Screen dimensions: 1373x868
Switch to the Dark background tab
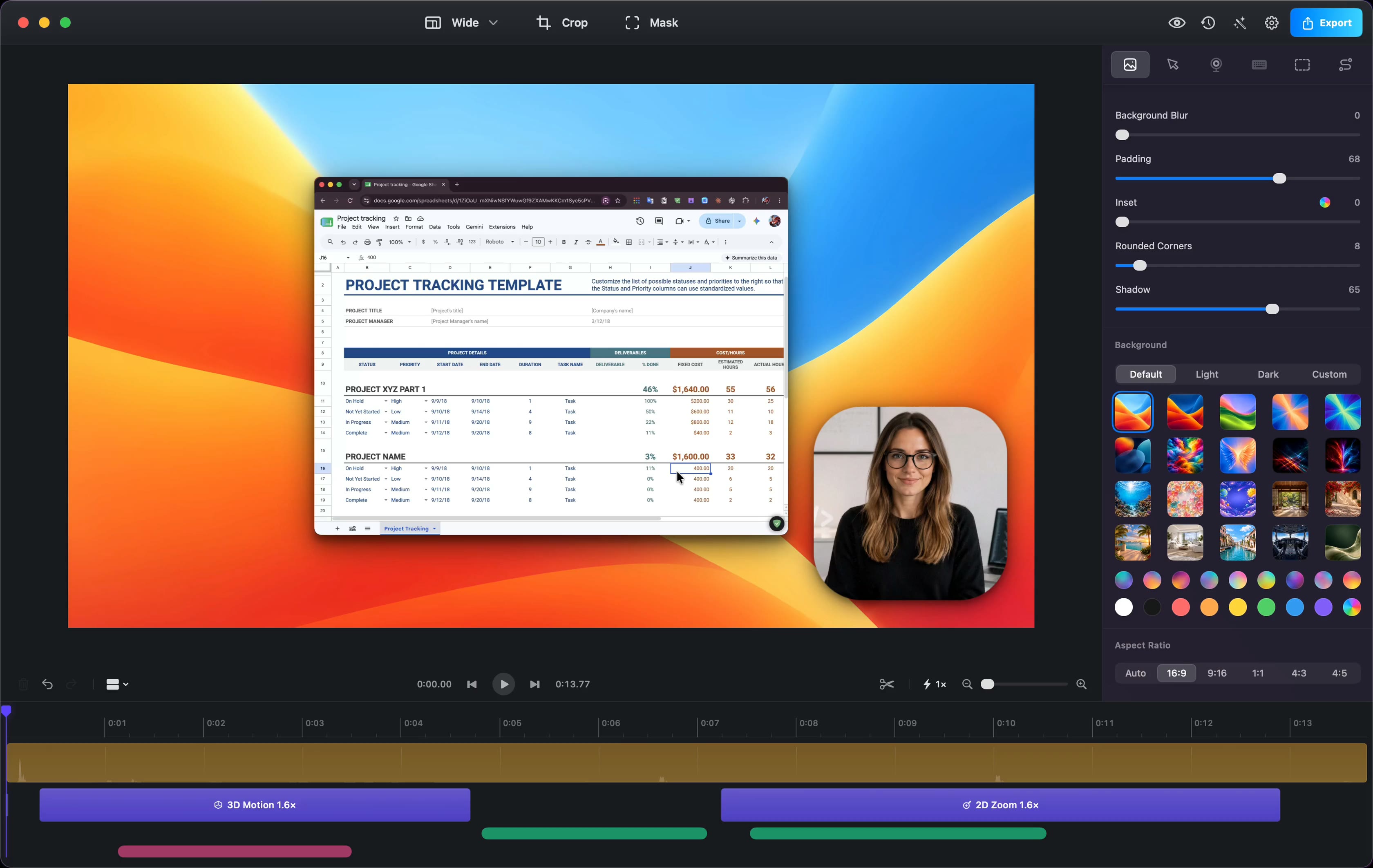point(1268,374)
